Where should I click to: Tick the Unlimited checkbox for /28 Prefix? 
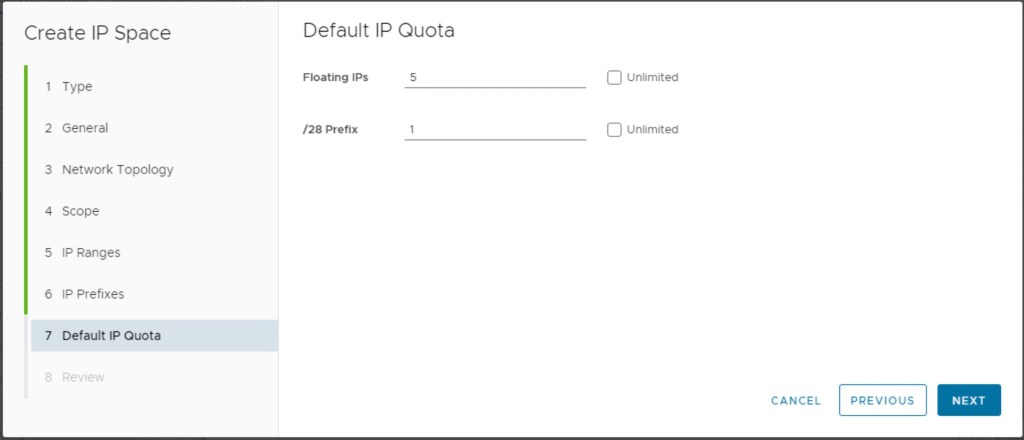614,130
